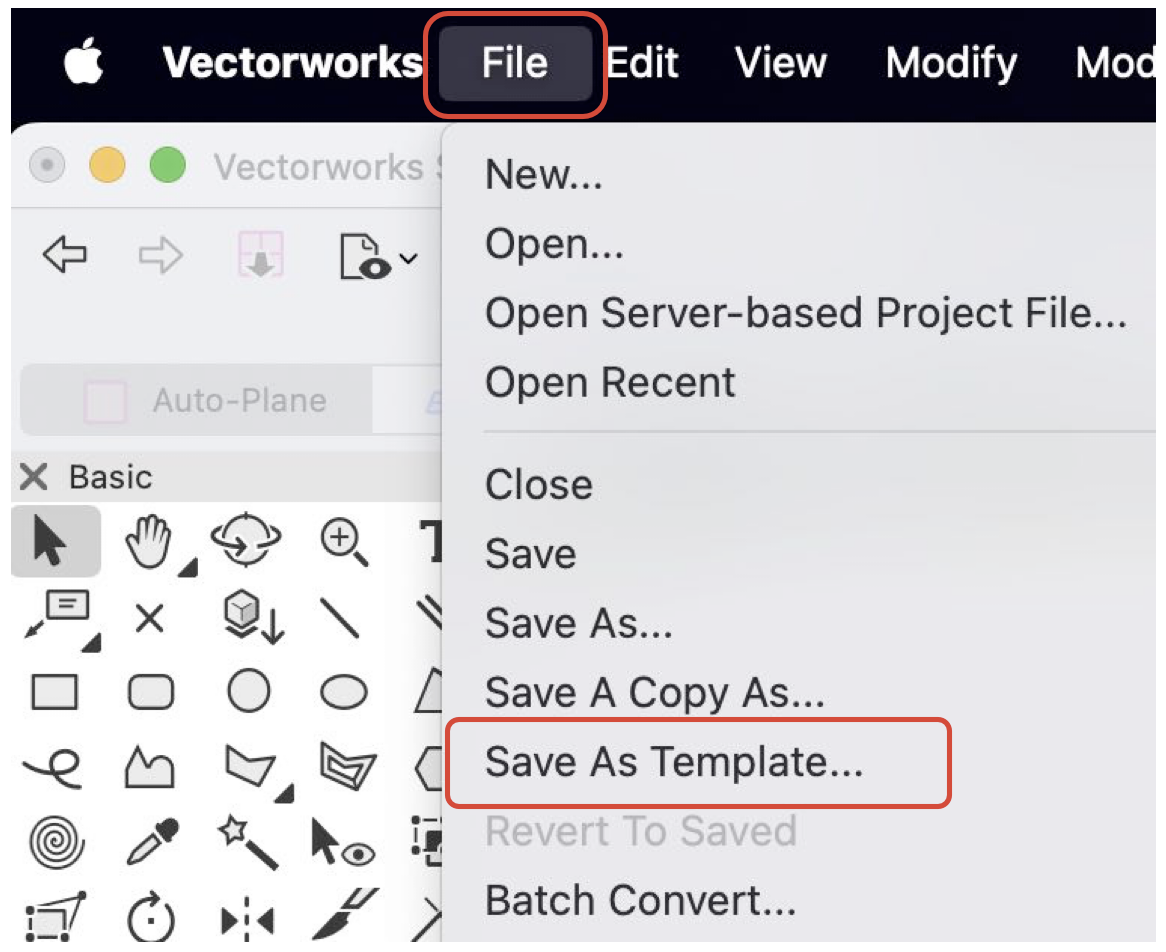Click the Batch Convert menu entry
This screenshot has height=952, width=1166.
640,901
